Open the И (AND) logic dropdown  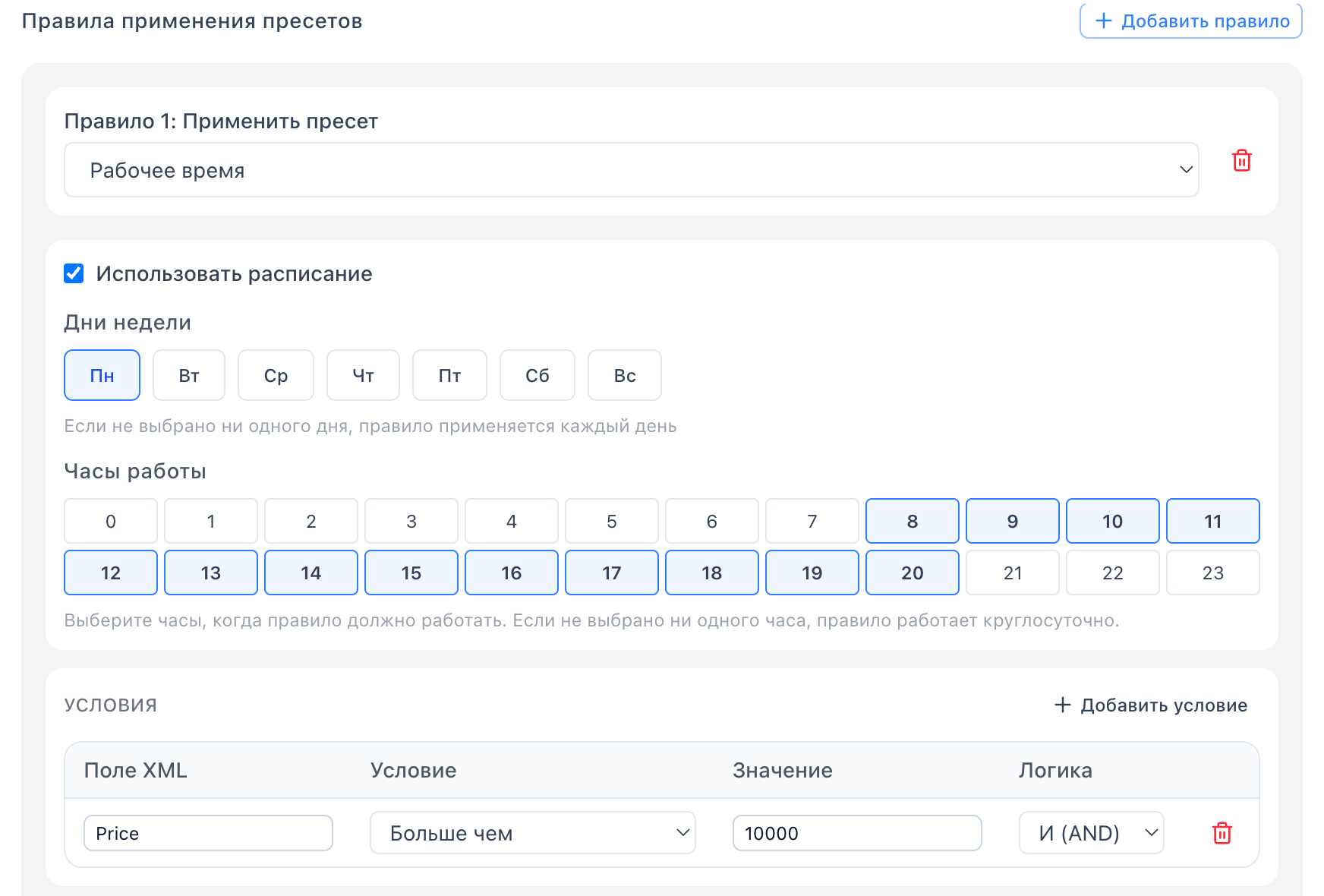coord(1091,833)
